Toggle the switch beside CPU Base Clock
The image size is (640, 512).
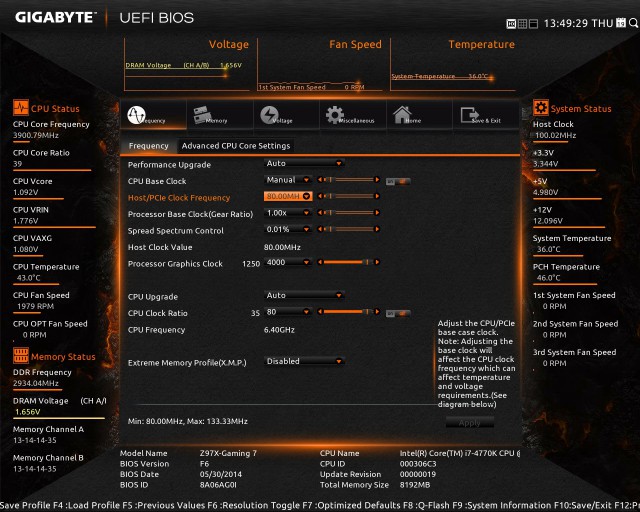pyautogui.click(x=398, y=181)
